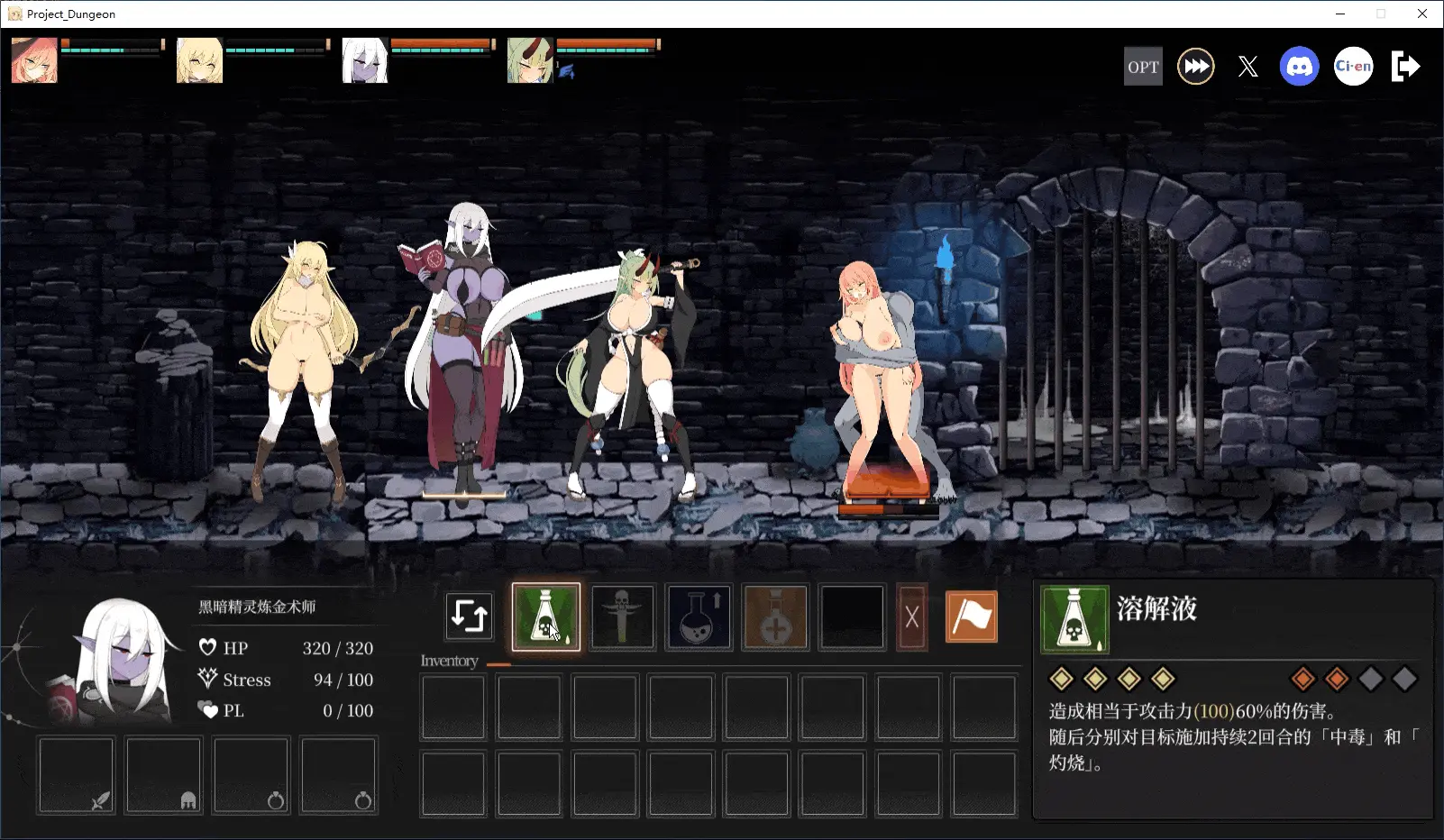Click the 溶解液 skill title text
The height and width of the screenshot is (840, 1444).
pos(1156,608)
